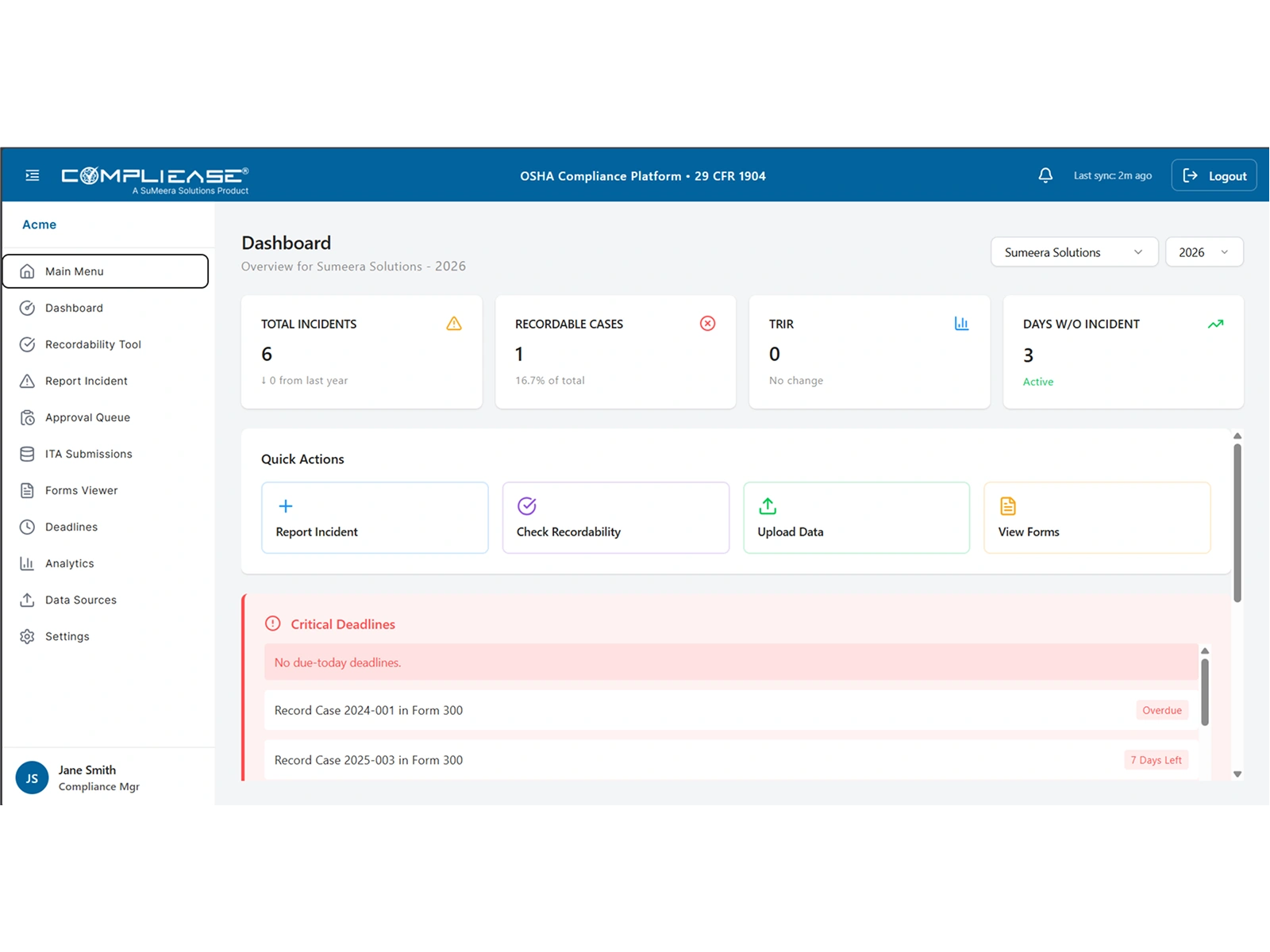Open the Sumeera Solutions company dropdown
Viewport: 1270px width, 952px height.
pyautogui.click(x=1074, y=251)
